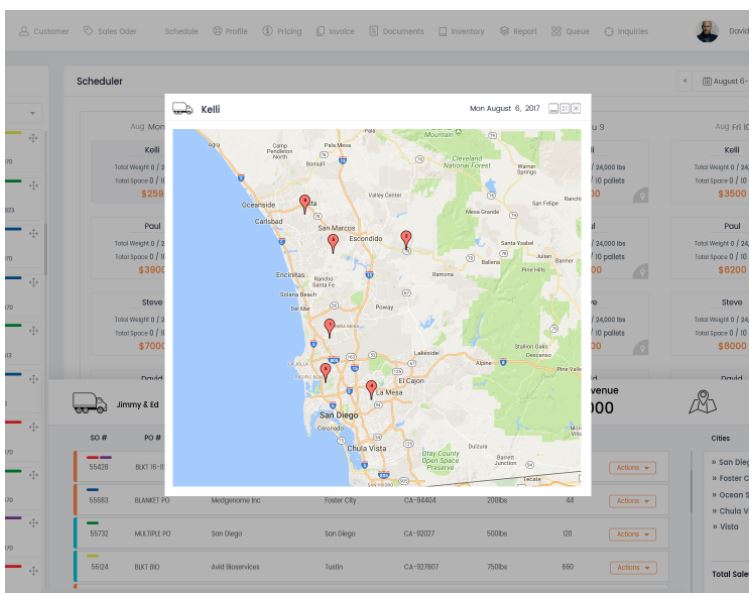755x595 pixels.
Task: Open the Inventory nav item
Action: pyautogui.click(x=461, y=31)
